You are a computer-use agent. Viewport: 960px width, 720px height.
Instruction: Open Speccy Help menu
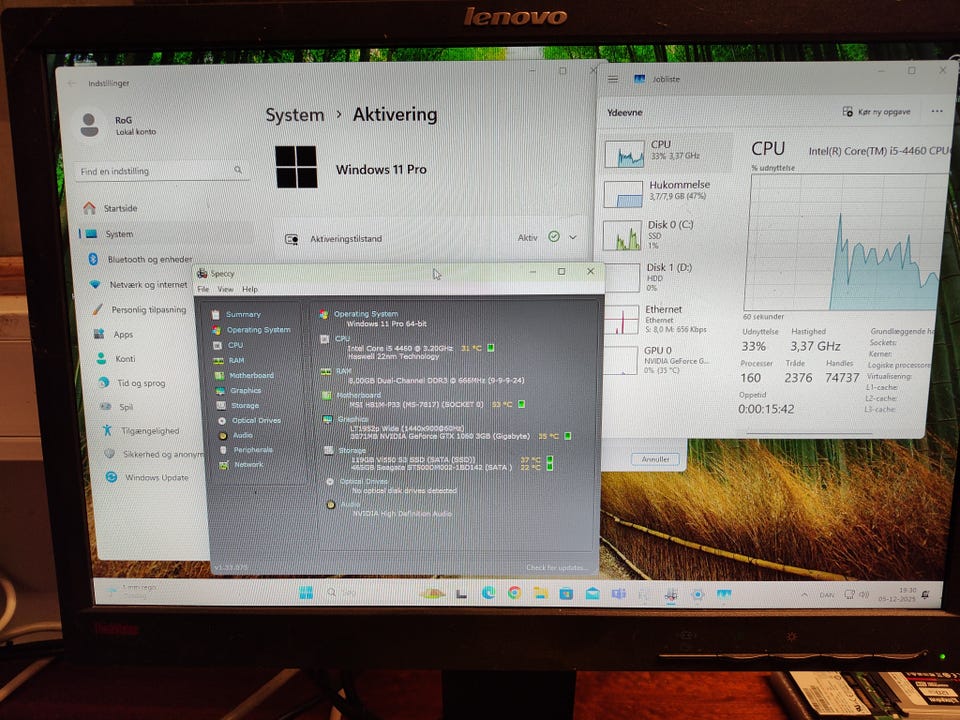tap(250, 289)
